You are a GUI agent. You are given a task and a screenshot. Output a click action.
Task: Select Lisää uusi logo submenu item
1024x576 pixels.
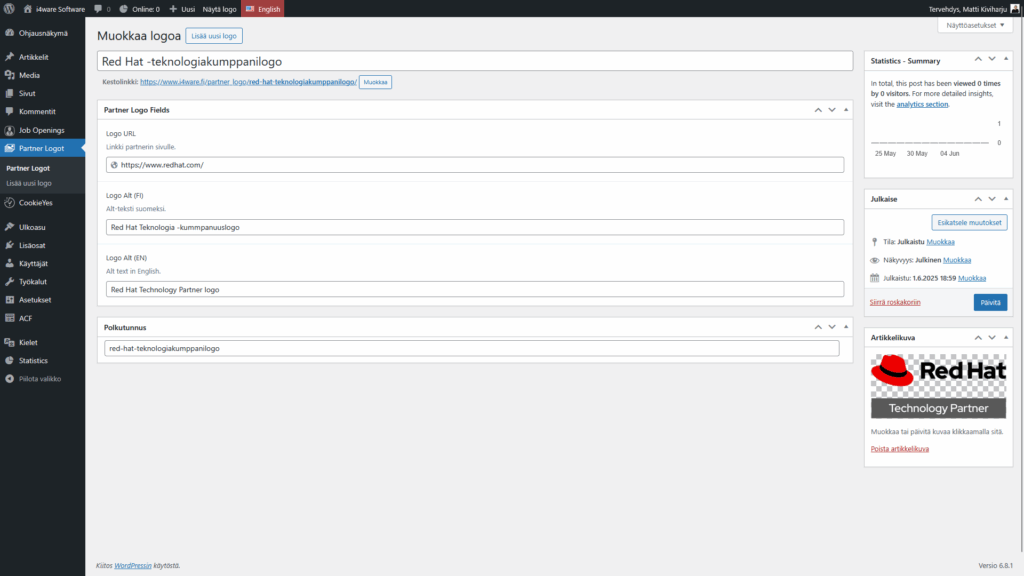tap(29, 184)
